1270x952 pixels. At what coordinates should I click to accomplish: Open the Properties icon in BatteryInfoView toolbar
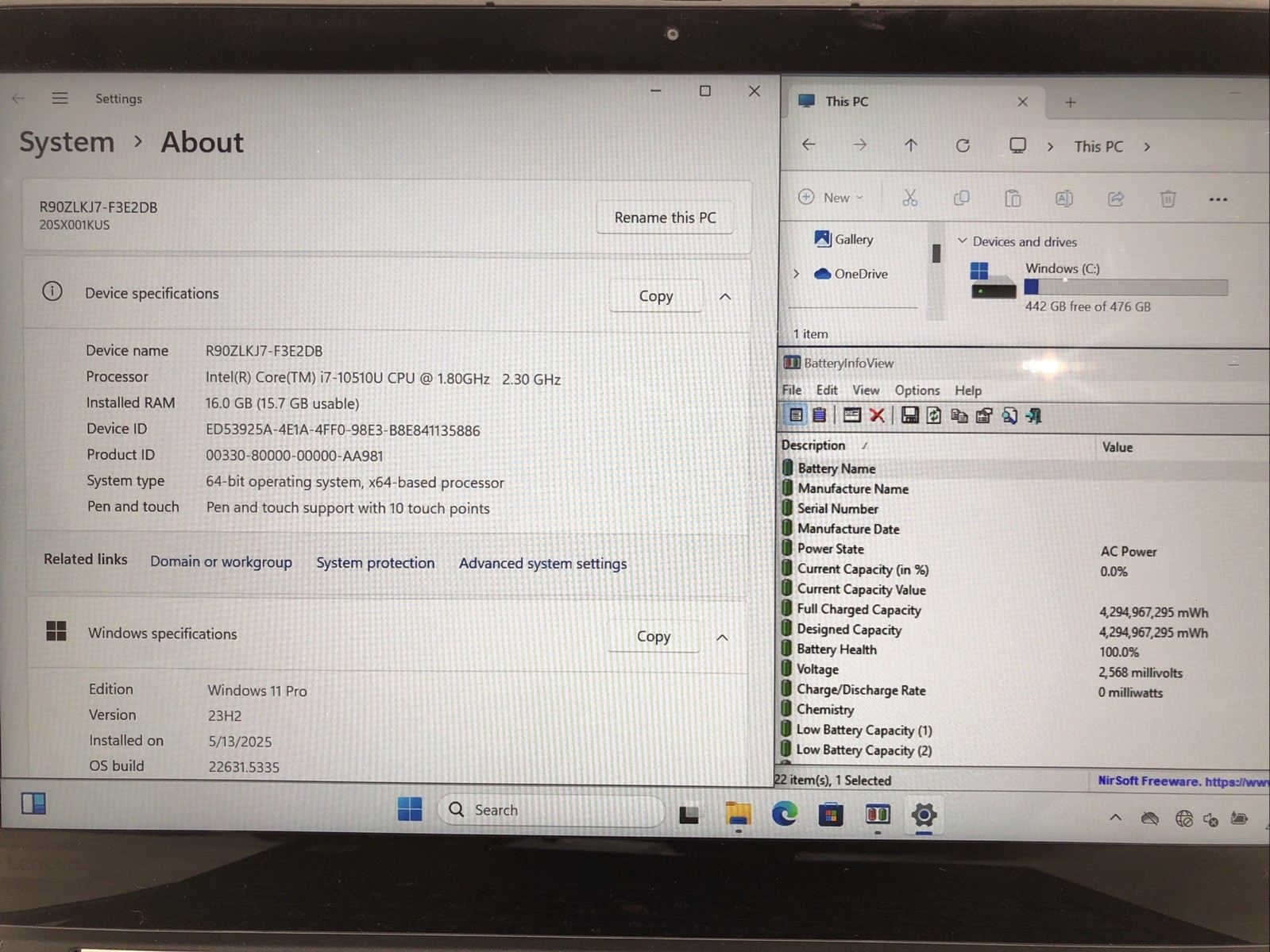[x=984, y=415]
